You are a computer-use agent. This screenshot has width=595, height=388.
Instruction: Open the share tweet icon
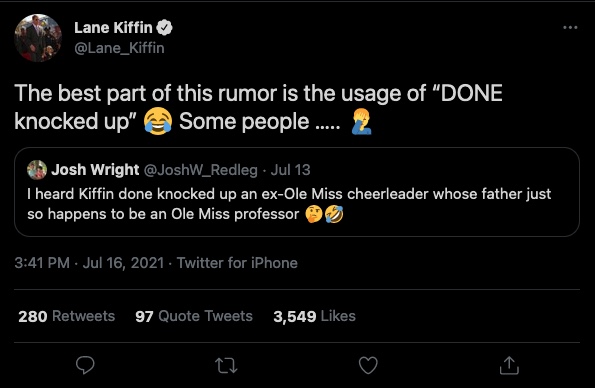point(509,365)
